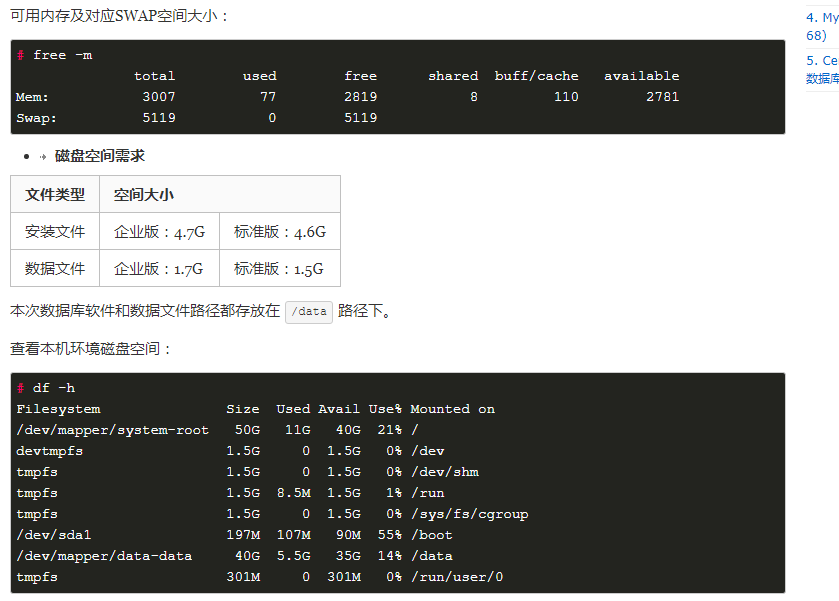This screenshot has height=601, width=839.
Task: Click the "数据文件" table cell
Action: [x=55, y=268]
